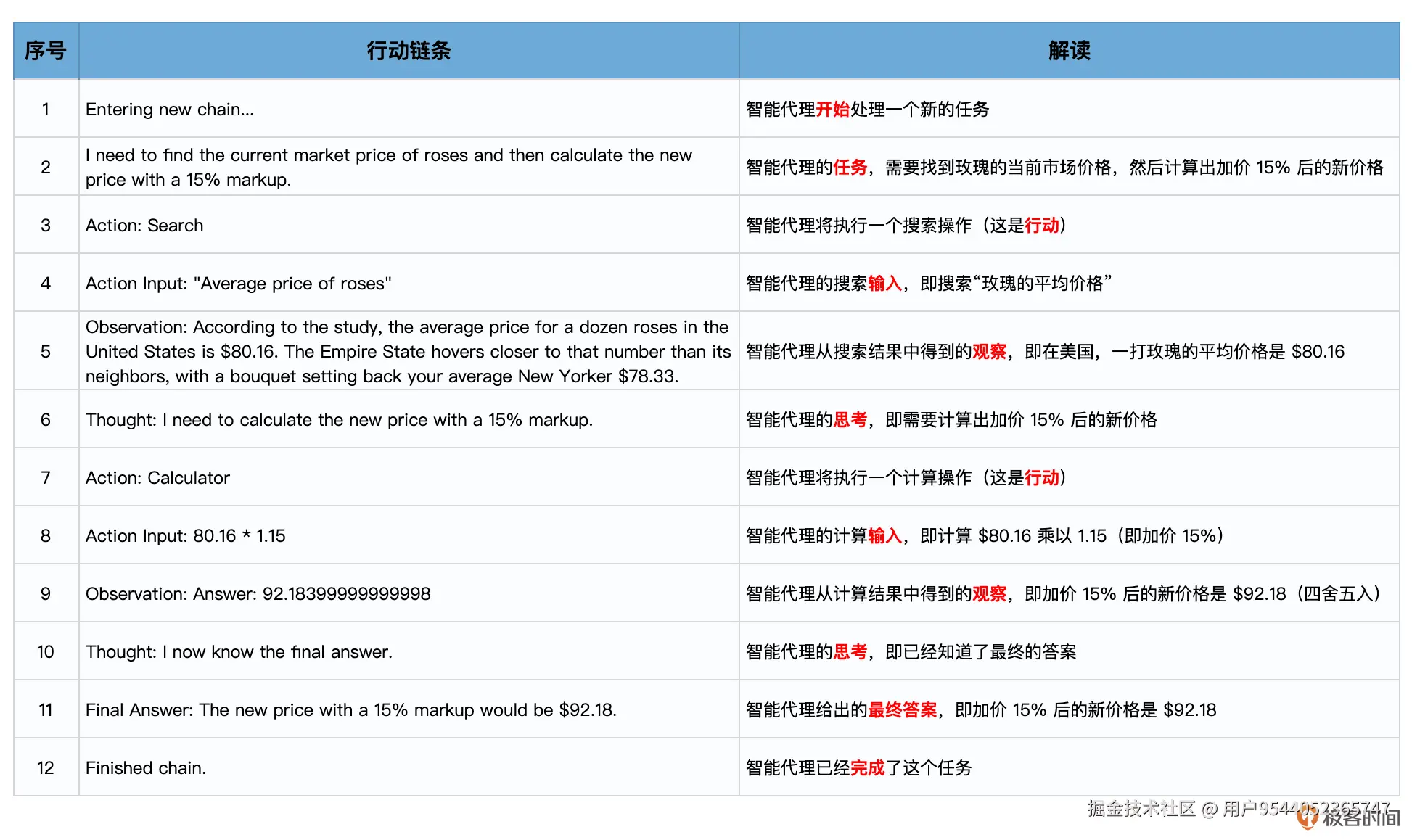Click the 'Finished chain.' cell
The image size is (1412, 840).
pos(146,768)
